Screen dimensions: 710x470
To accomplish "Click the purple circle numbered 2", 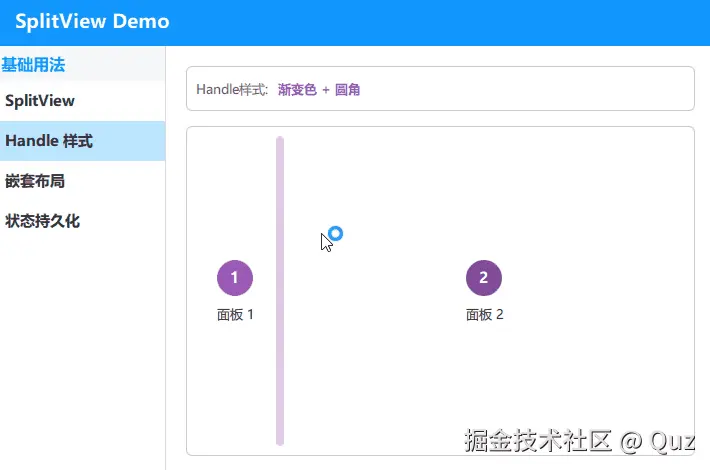I will (484, 278).
